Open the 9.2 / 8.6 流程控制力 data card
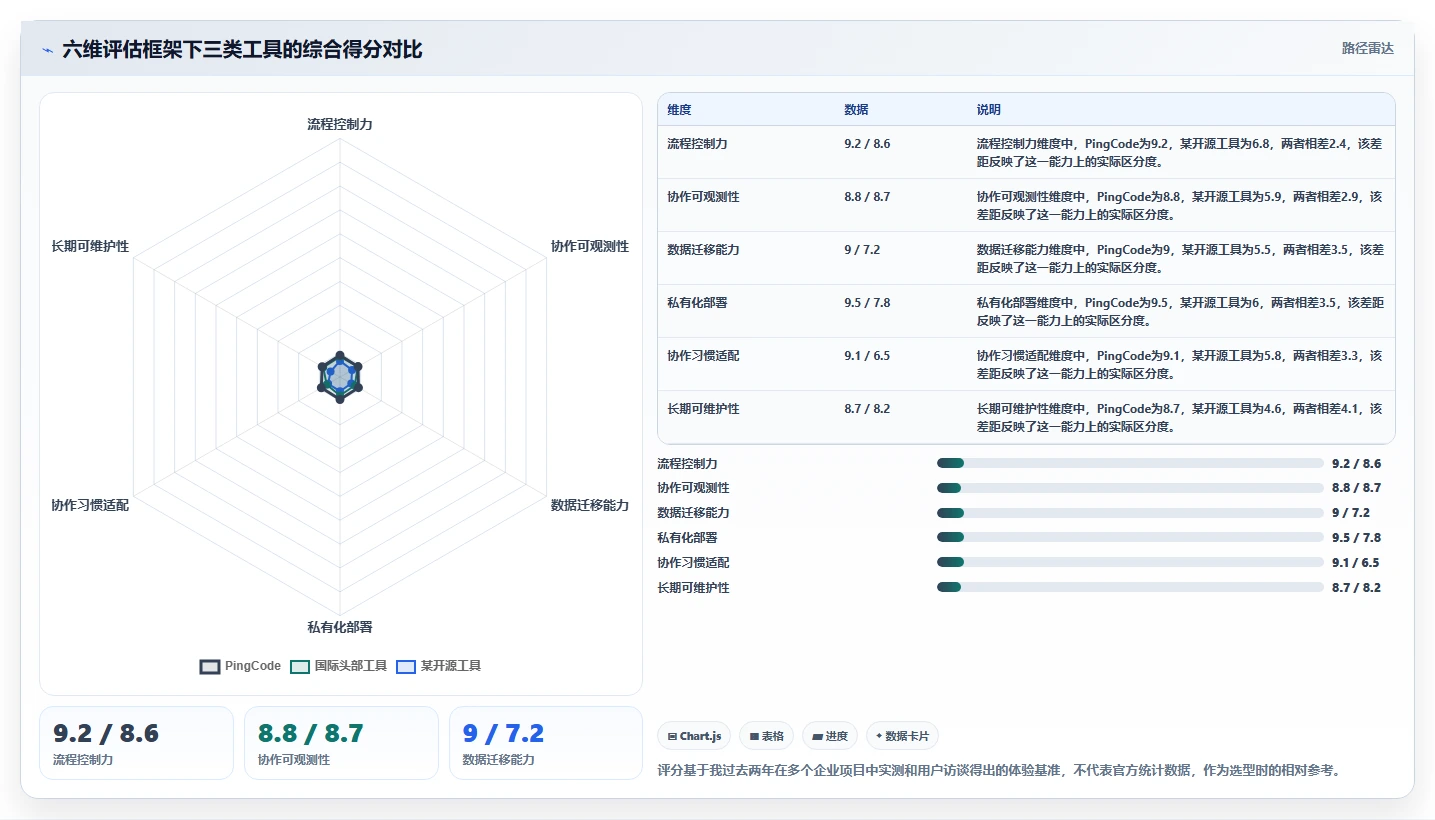 pyautogui.click(x=136, y=743)
